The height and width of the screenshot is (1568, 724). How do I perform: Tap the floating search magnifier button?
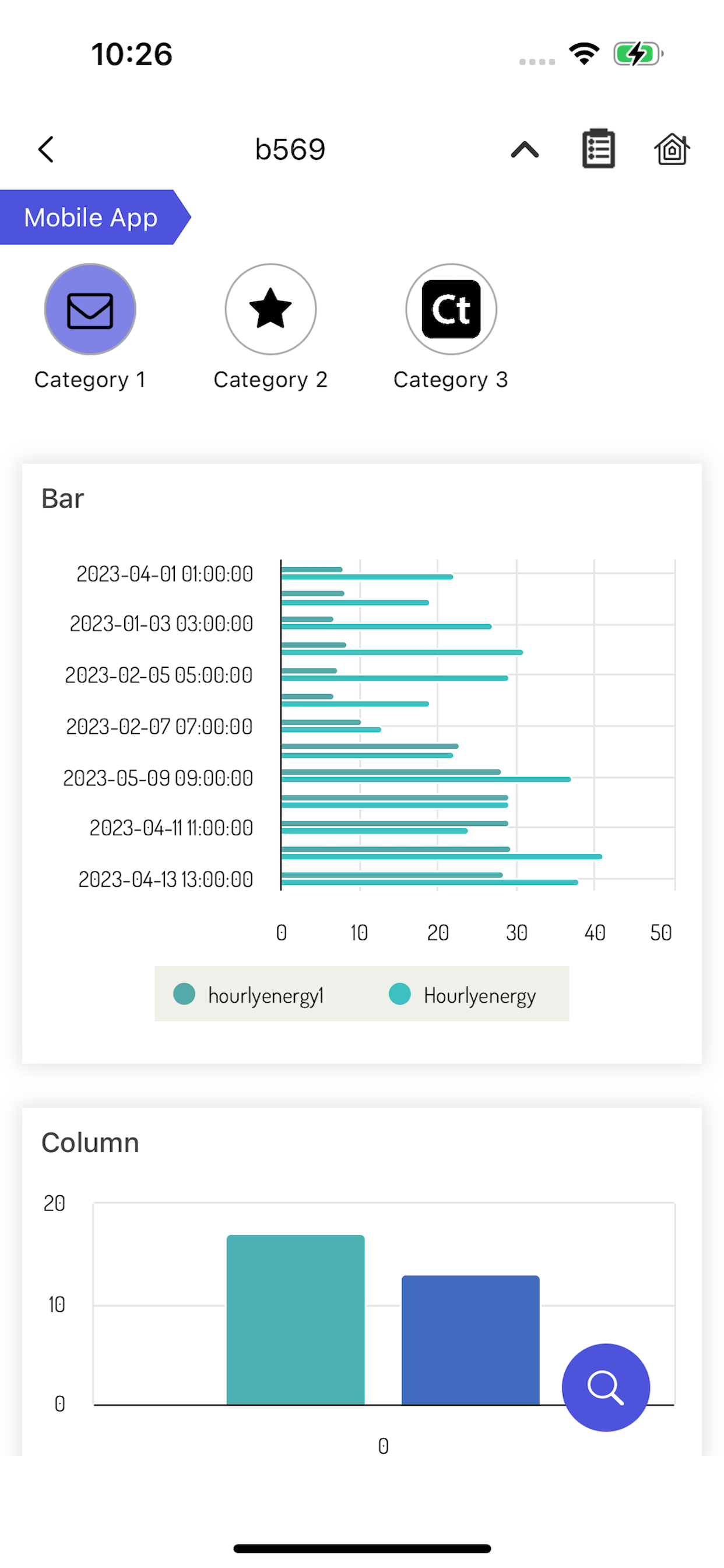pos(605,1387)
